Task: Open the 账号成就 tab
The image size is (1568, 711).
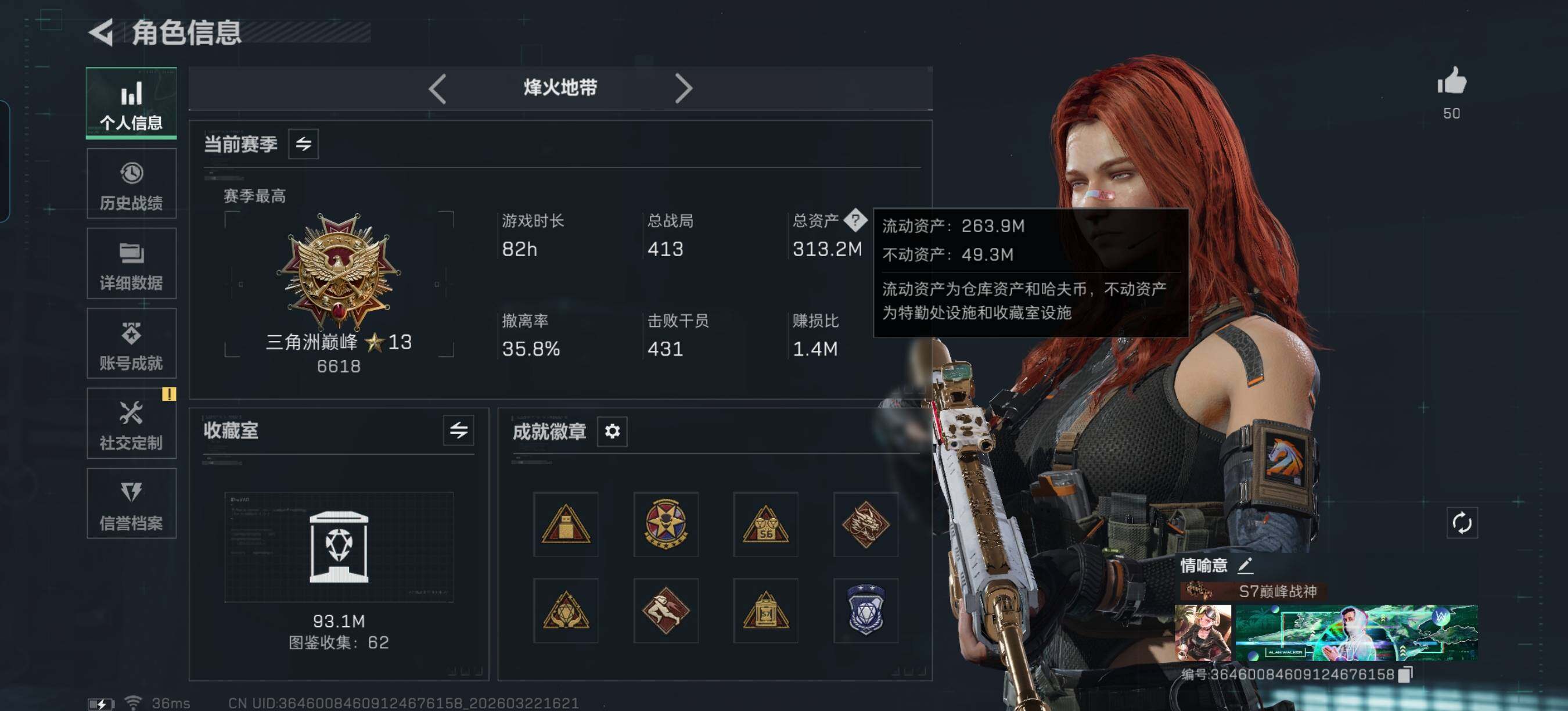Action: pos(131,343)
